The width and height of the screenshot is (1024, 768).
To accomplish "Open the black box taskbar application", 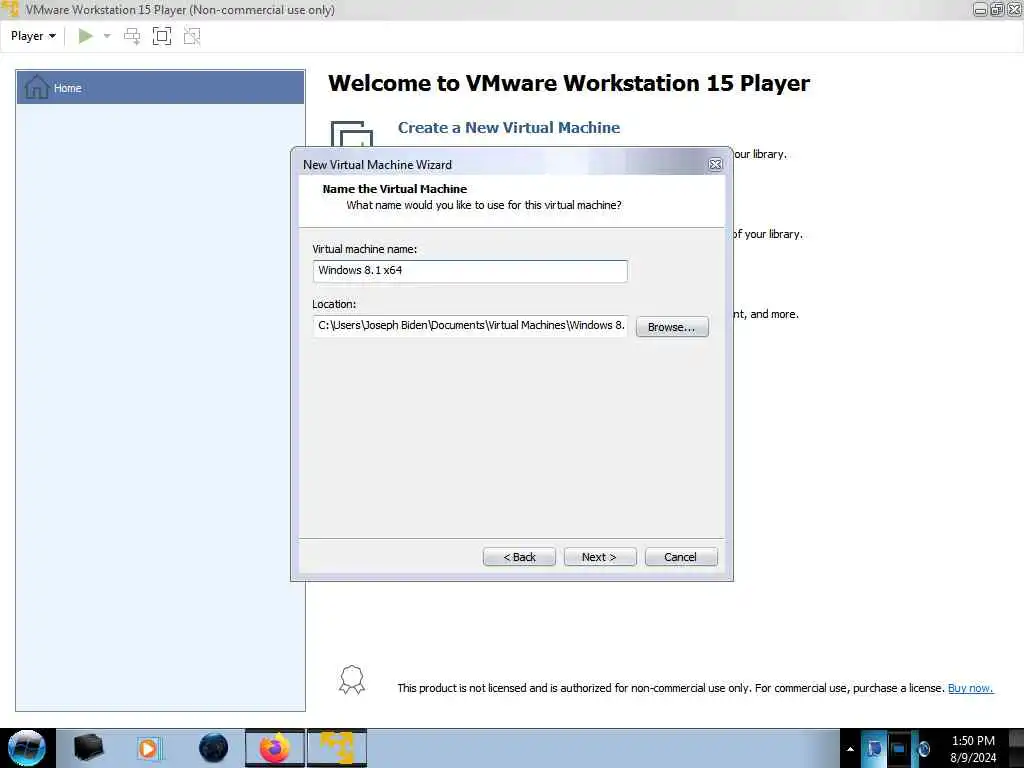I will pos(88,748).
